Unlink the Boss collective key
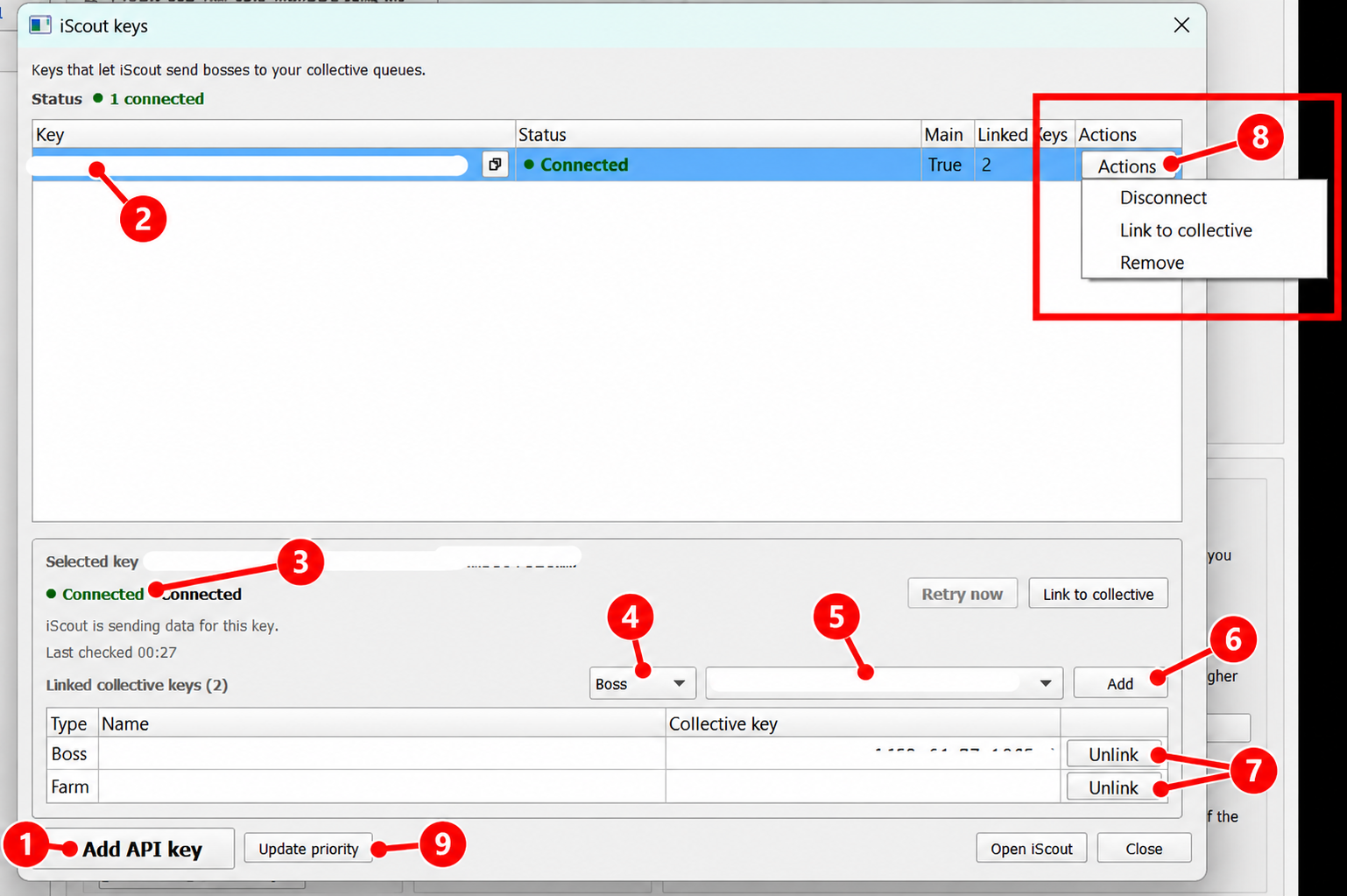This screenshot has width=1347, height=896. (x=1113, y=755)
